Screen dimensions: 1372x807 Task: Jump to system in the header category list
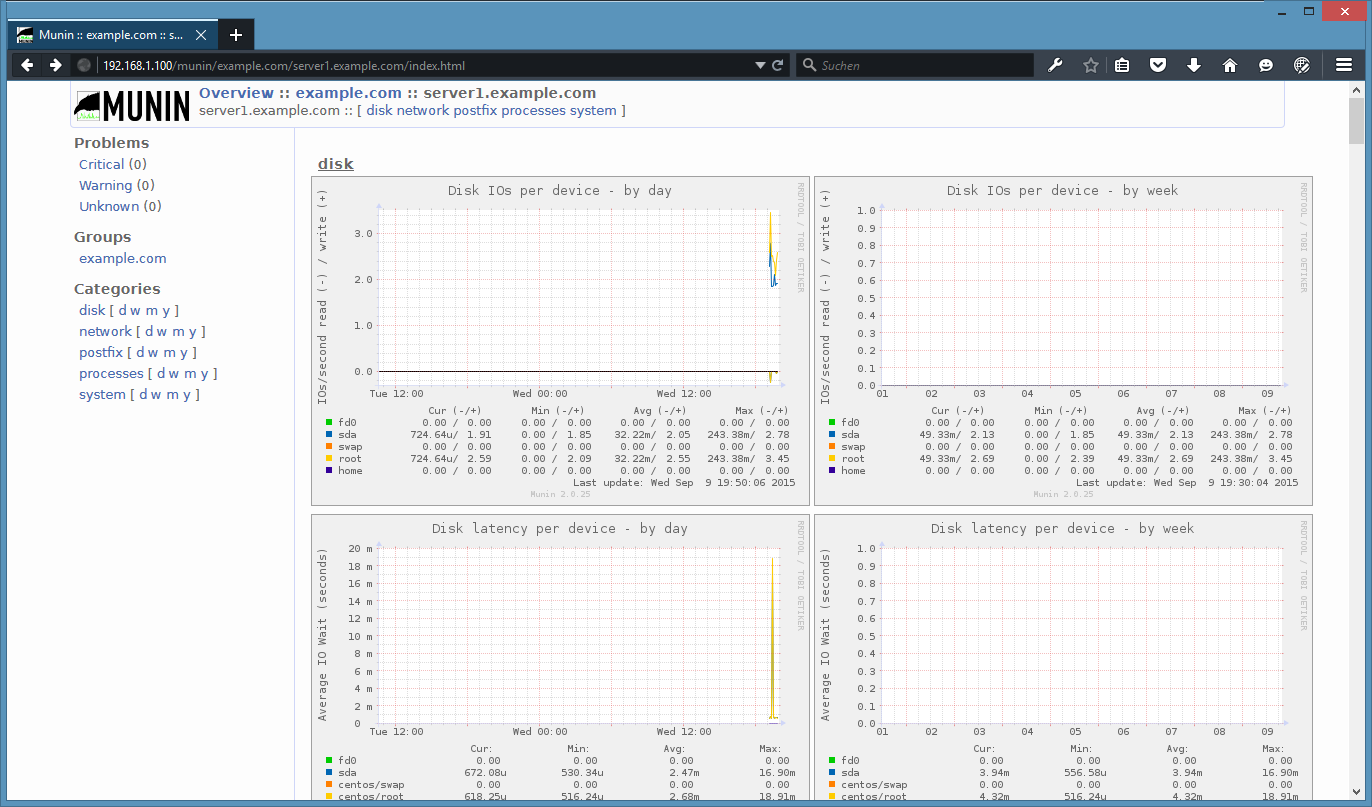point(593,111)
